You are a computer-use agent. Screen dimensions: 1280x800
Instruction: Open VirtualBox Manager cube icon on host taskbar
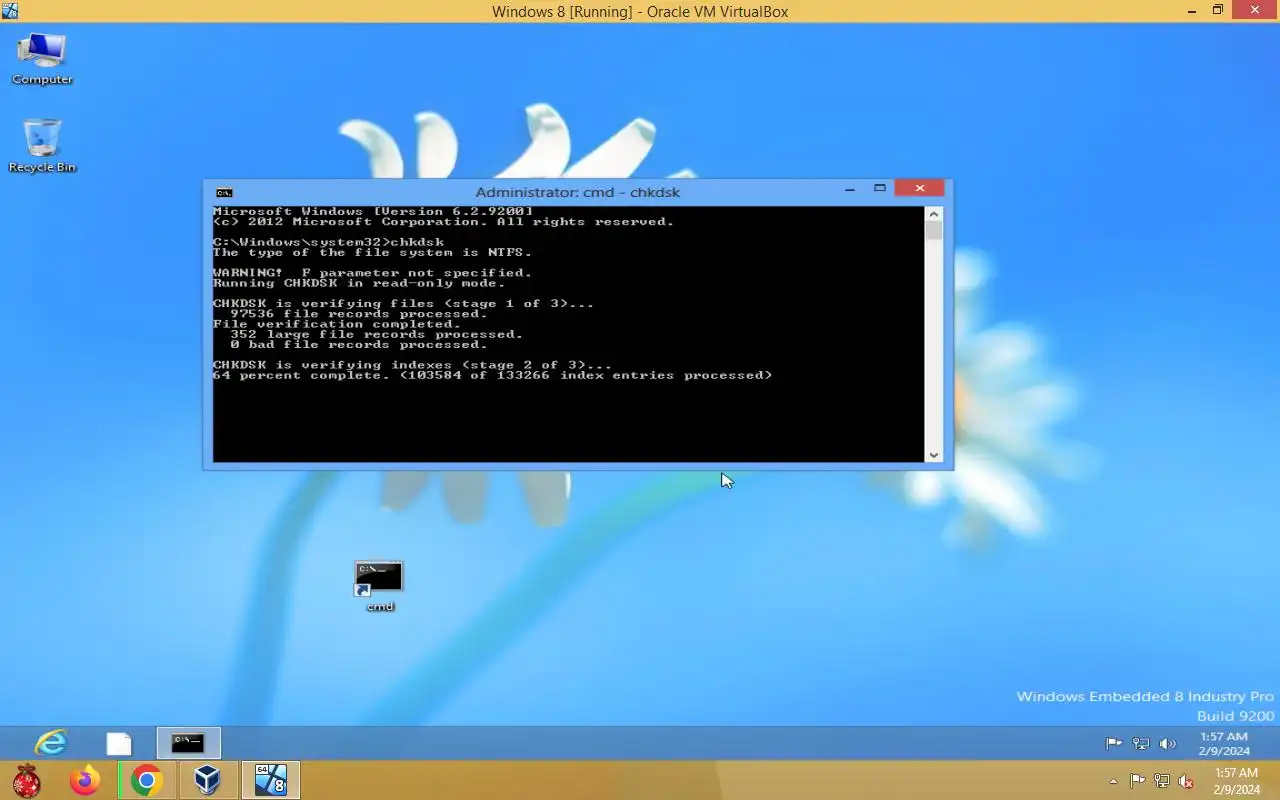click(x=207, y=780)
